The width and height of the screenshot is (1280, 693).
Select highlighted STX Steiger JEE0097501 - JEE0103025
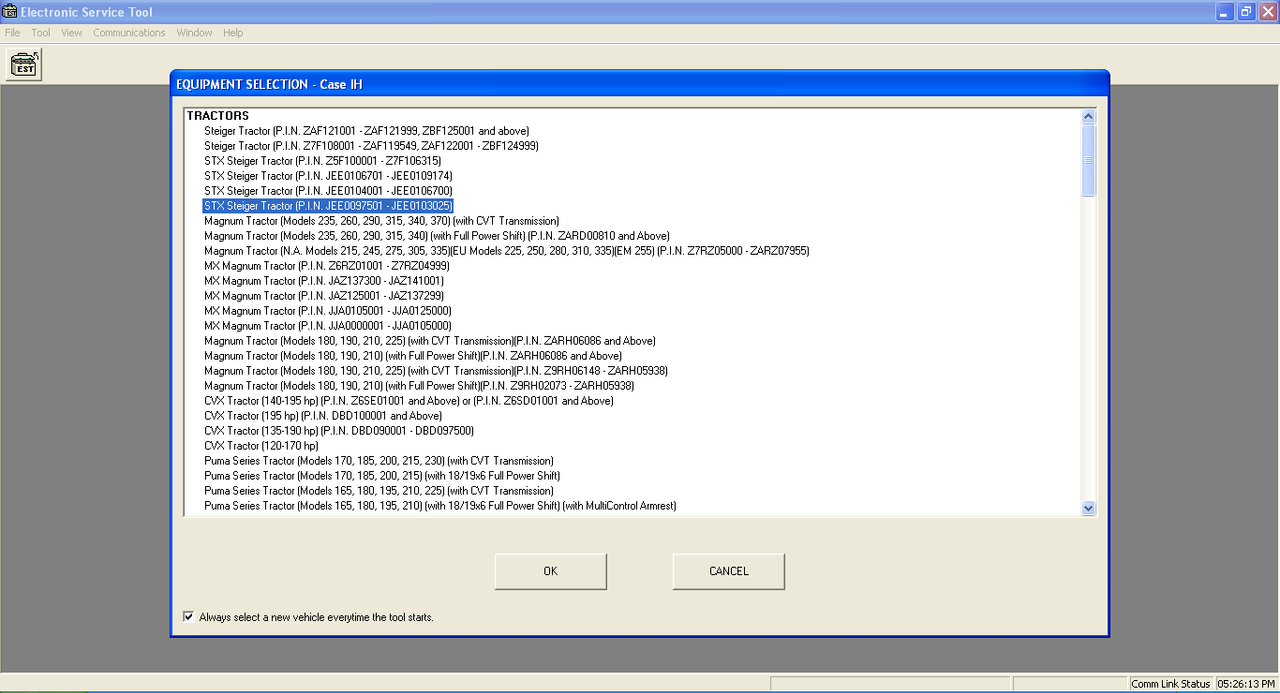pyautogui.click(x=328, y=206)
